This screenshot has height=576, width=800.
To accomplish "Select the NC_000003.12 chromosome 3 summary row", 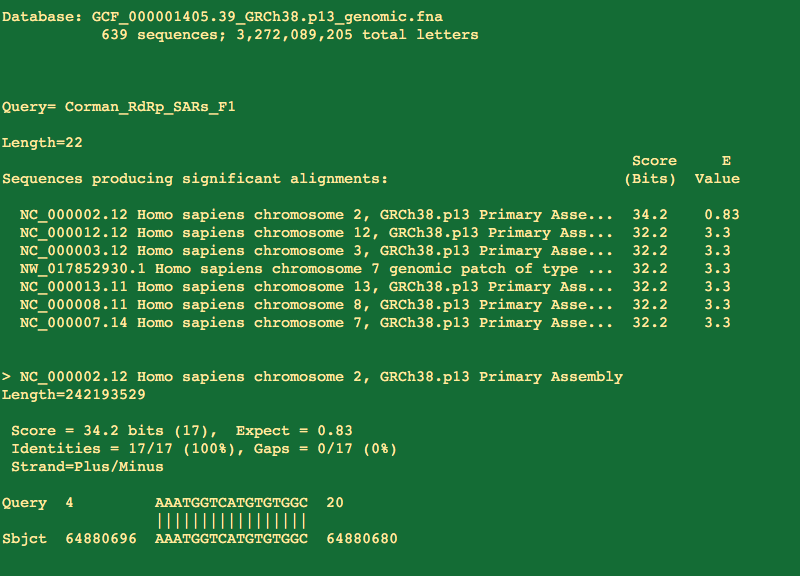I will click(375, 251).
